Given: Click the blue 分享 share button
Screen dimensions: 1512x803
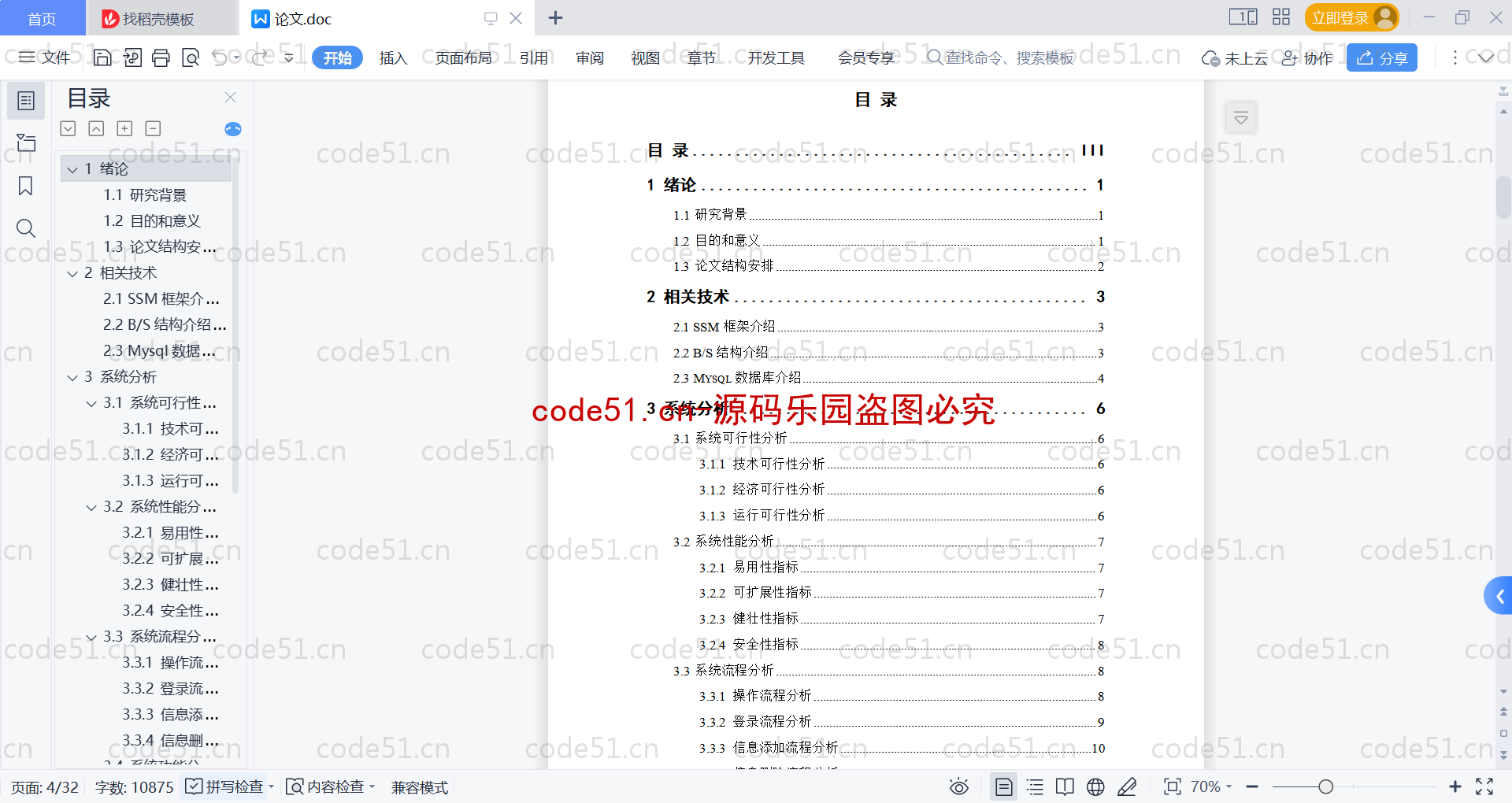Looking at the screenshot, I should click(1381, 57).
